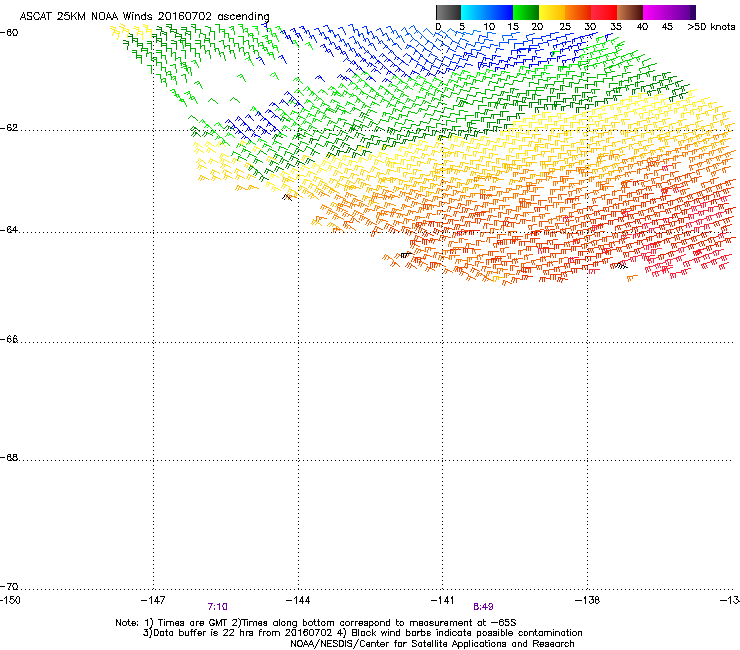This screenshot has height=650, width=740.
Task: Click the latitude label -64
Action: (9, 229)
